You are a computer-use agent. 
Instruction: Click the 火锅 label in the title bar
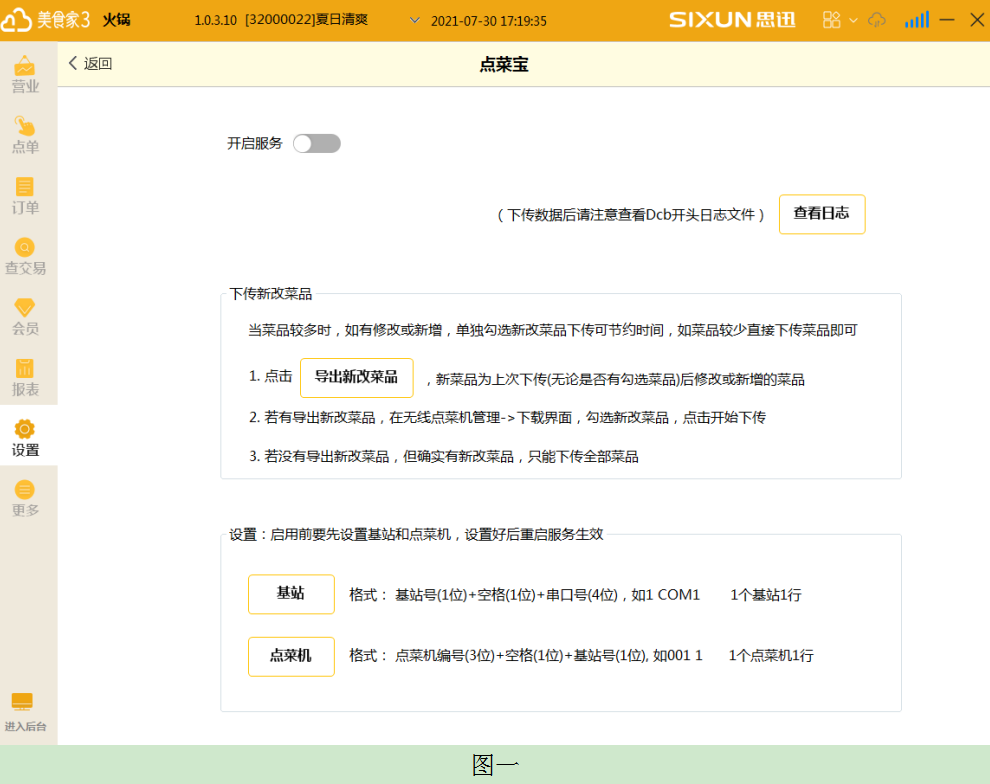tap(117, 20)
